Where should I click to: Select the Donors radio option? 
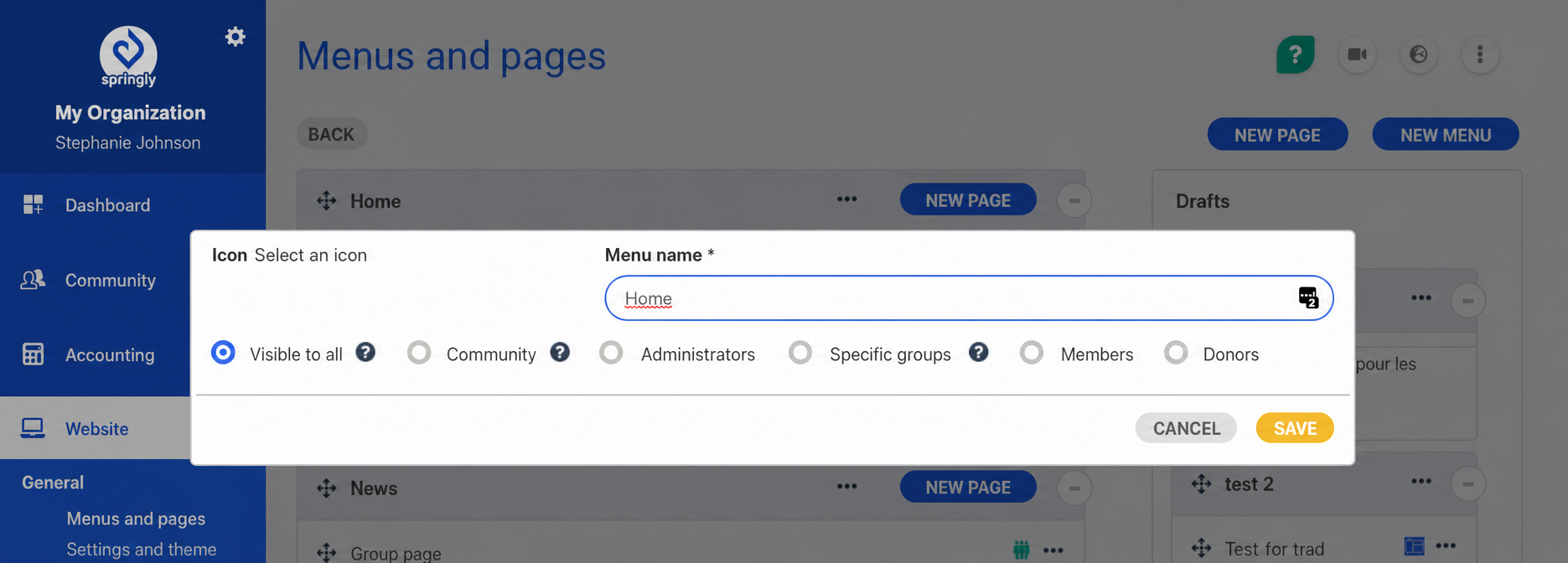(x=1176, y=353)
